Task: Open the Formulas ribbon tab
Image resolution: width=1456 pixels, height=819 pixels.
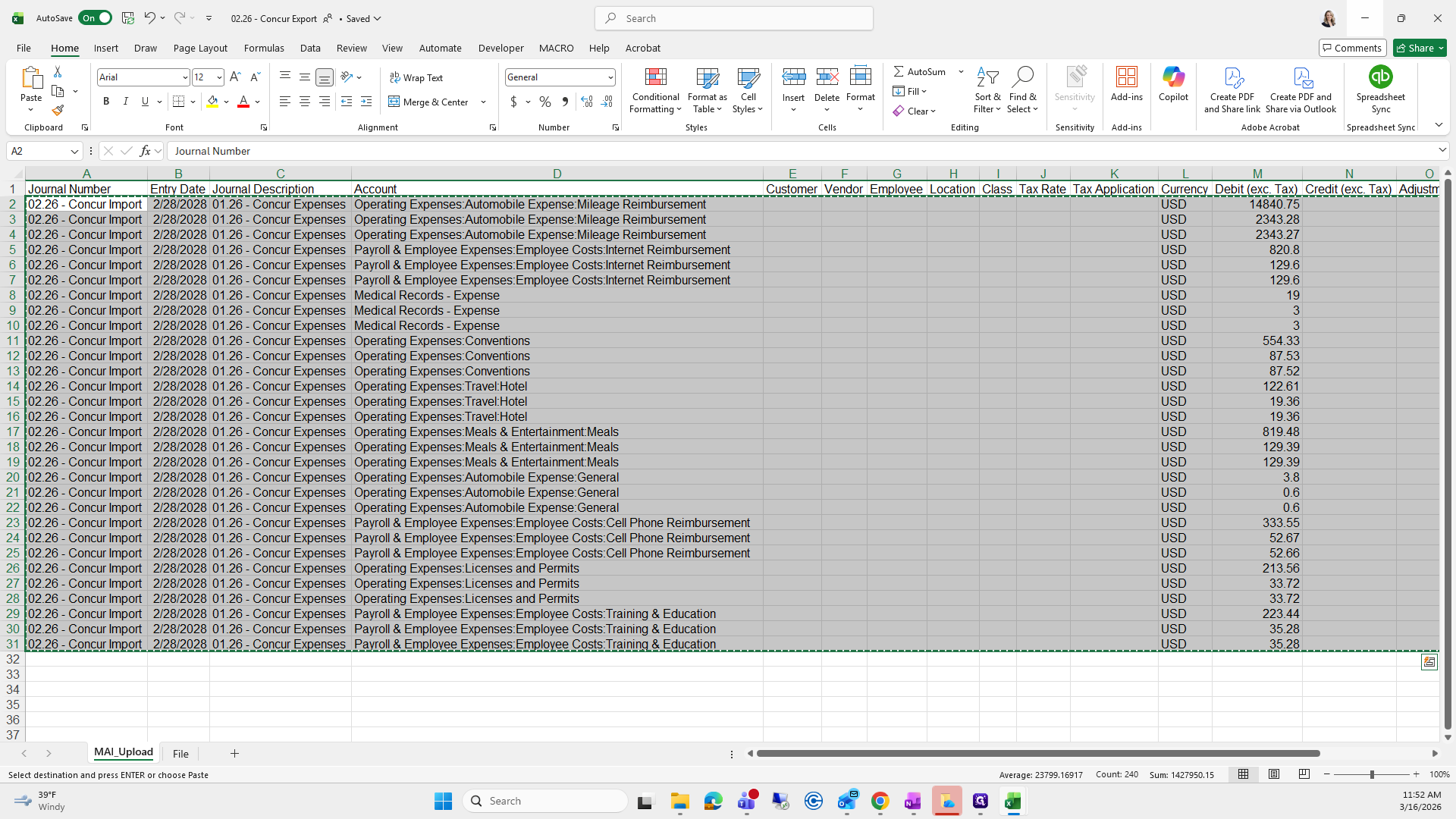Action: (264, 48)
